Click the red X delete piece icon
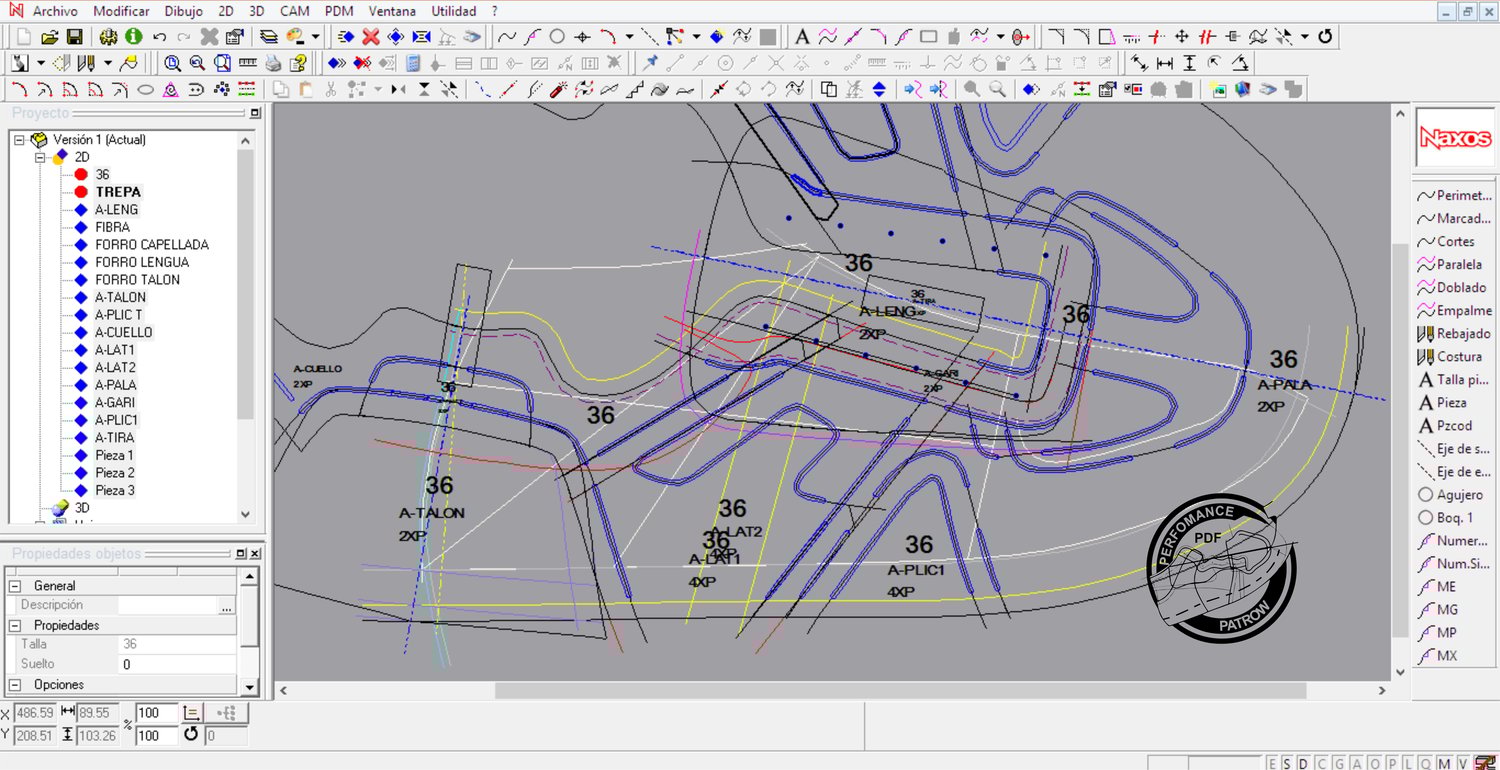The image size is (1500, 770). [x=370, y=37]
